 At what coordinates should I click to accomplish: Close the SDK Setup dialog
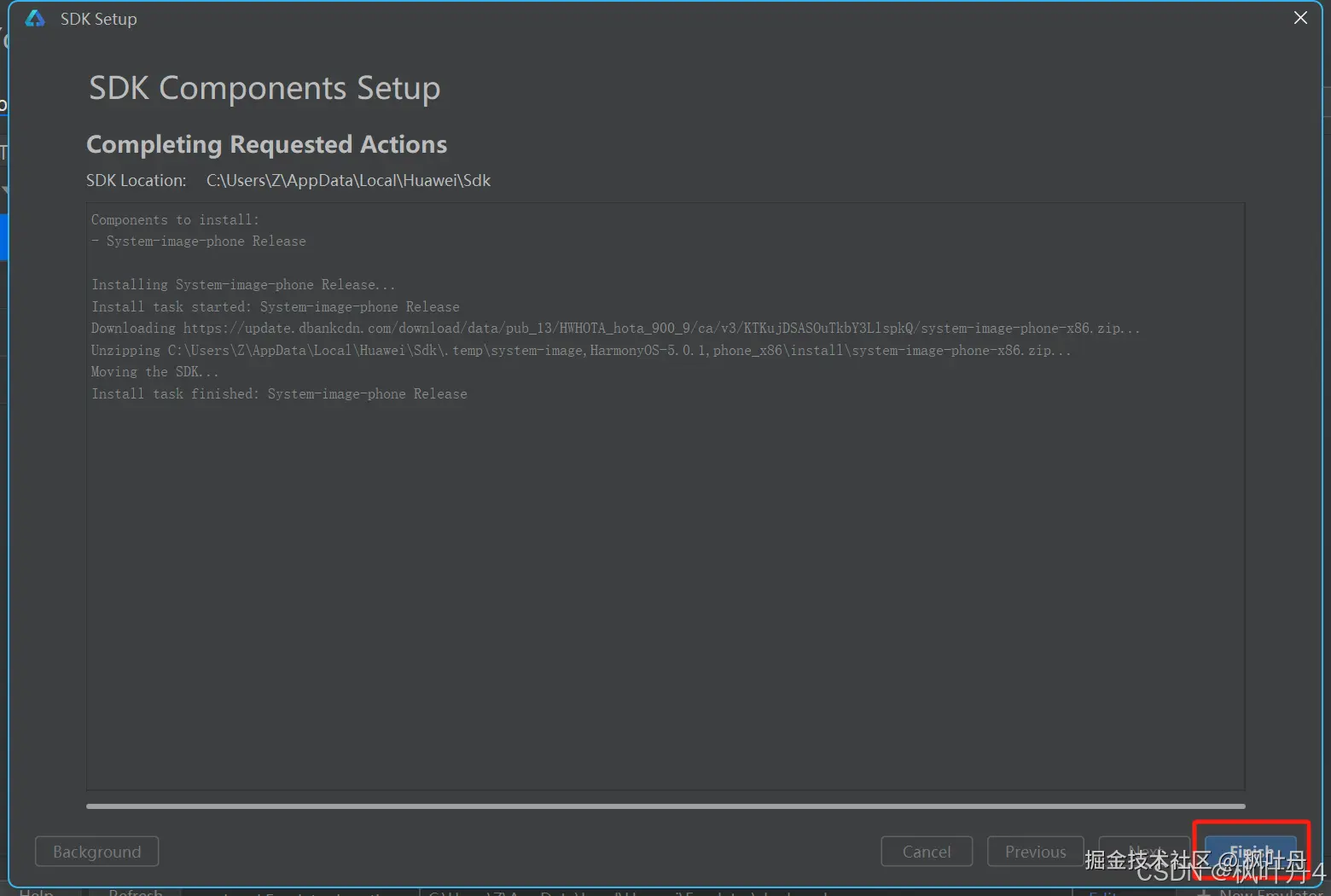1300,18
